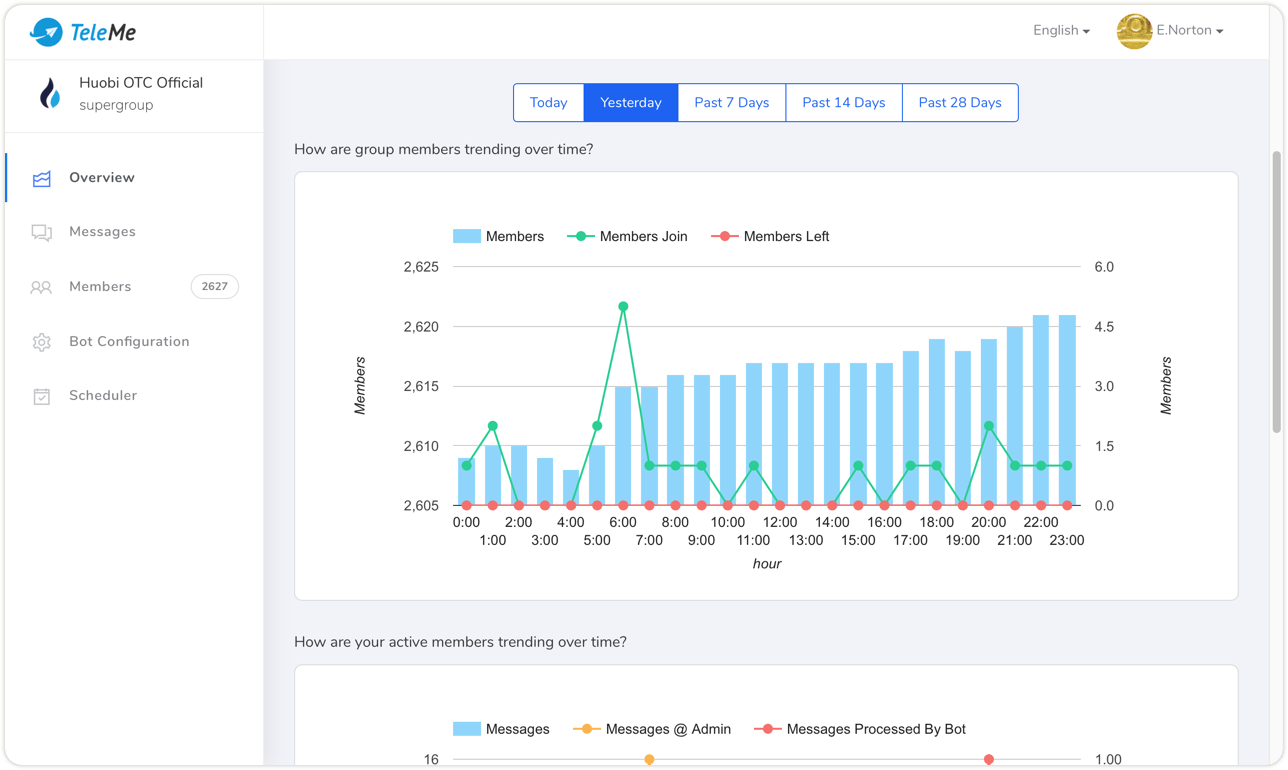This screenshot has height=770, width=1288.
Task: Click the Members people icon
Action: pyautogui.click(x=41, y=287)
